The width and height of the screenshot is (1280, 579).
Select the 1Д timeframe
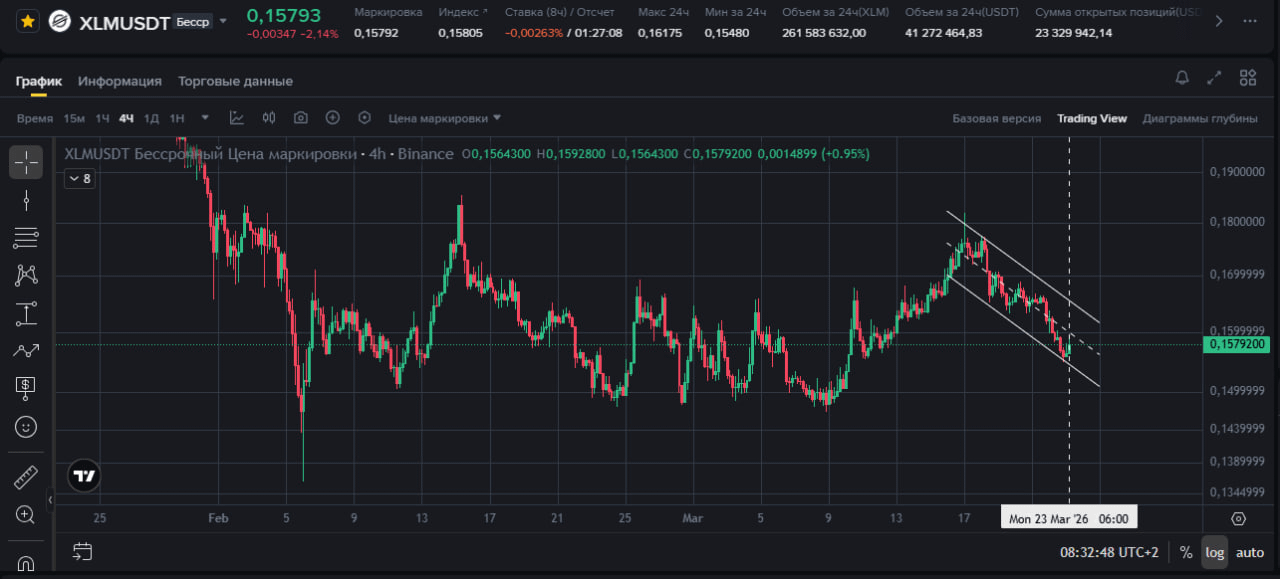click(x=151, y=118)
